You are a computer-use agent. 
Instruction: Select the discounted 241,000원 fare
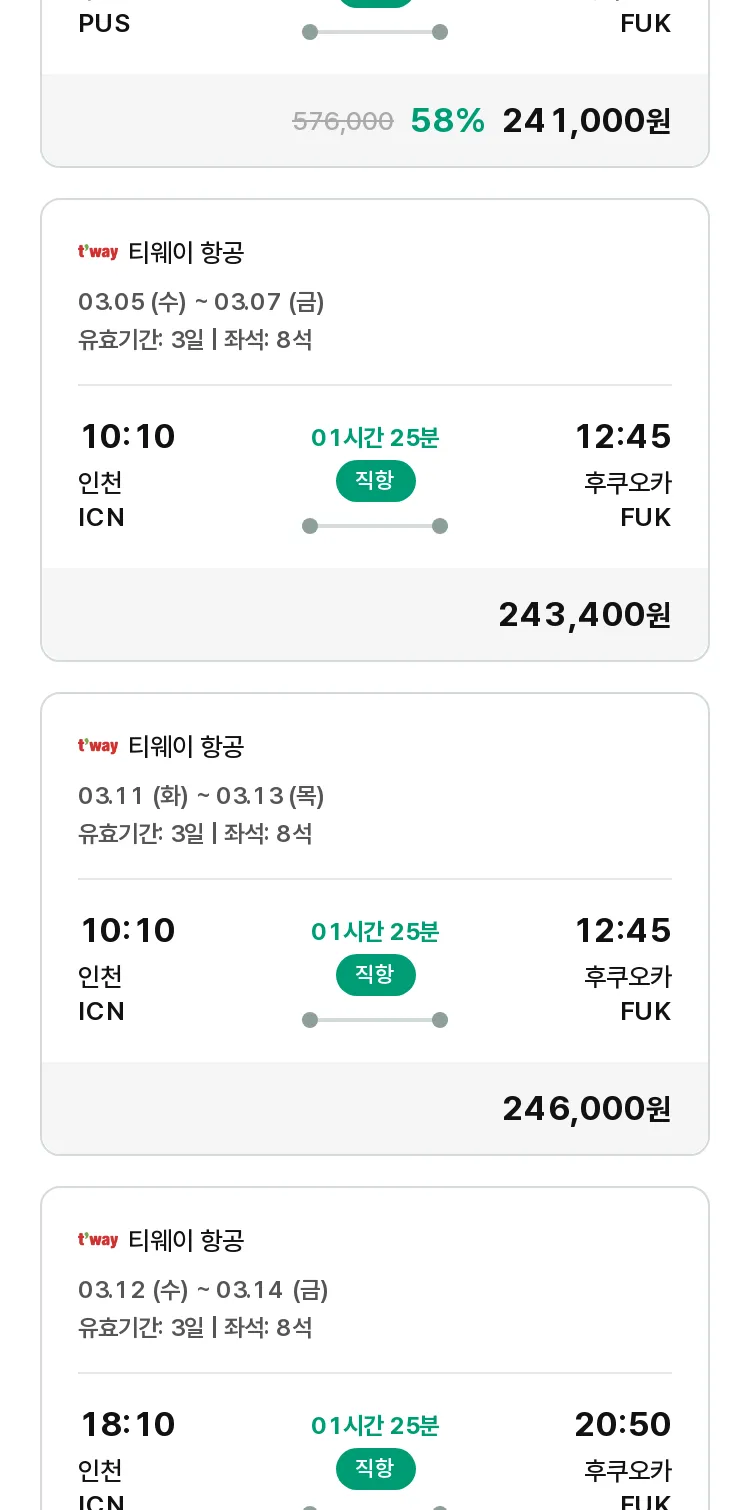(x=586, y=121)
